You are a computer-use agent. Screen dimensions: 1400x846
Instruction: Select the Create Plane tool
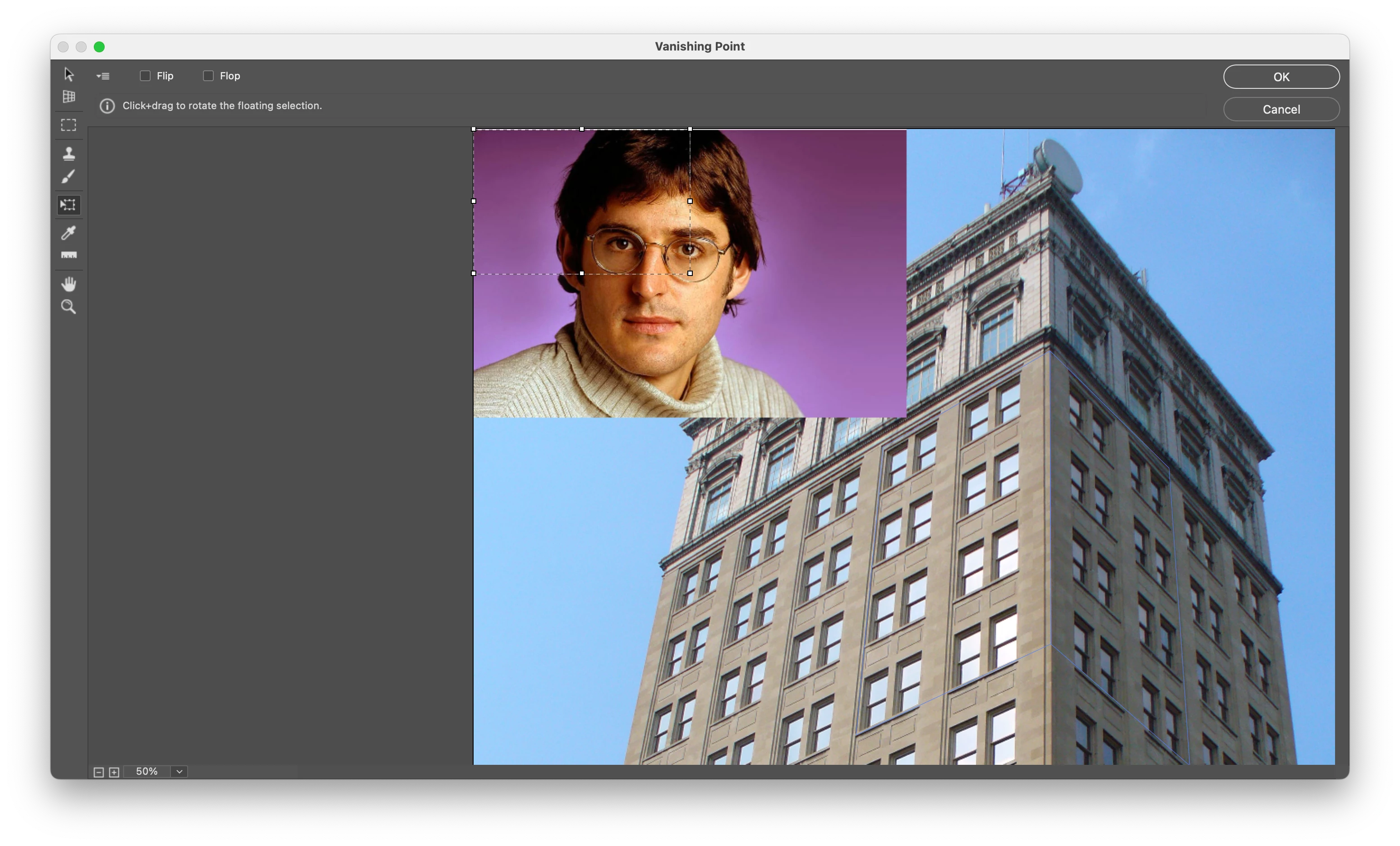[x=69, y=97]
